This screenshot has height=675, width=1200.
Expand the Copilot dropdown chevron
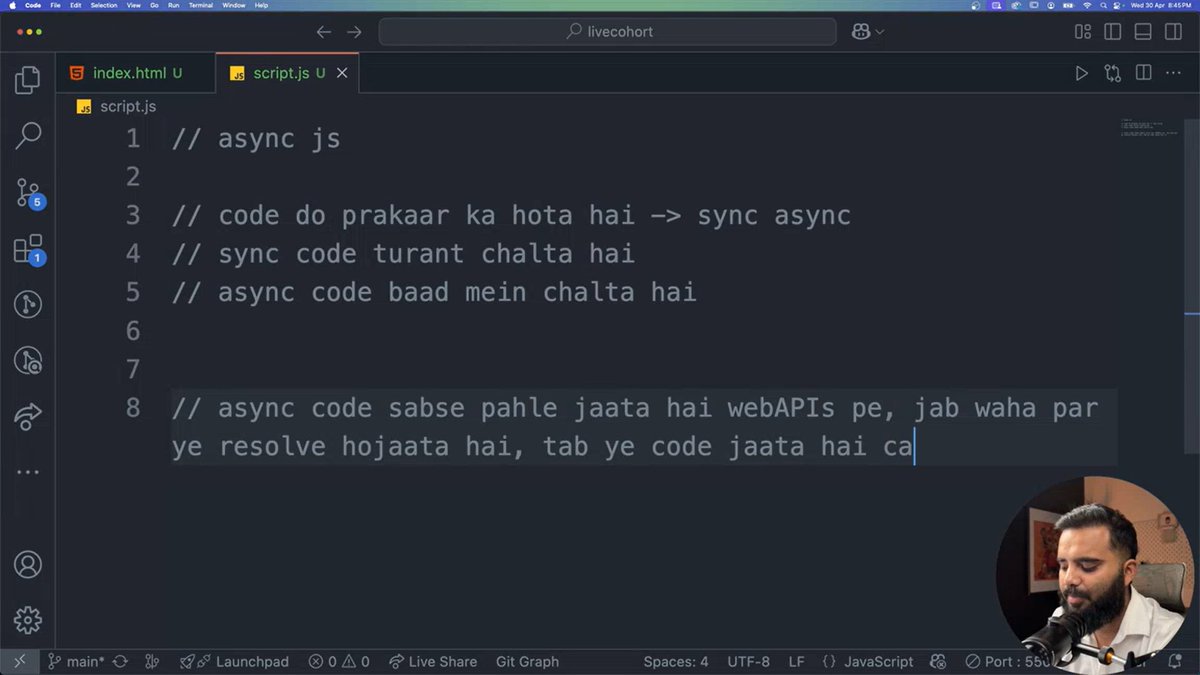880,32
